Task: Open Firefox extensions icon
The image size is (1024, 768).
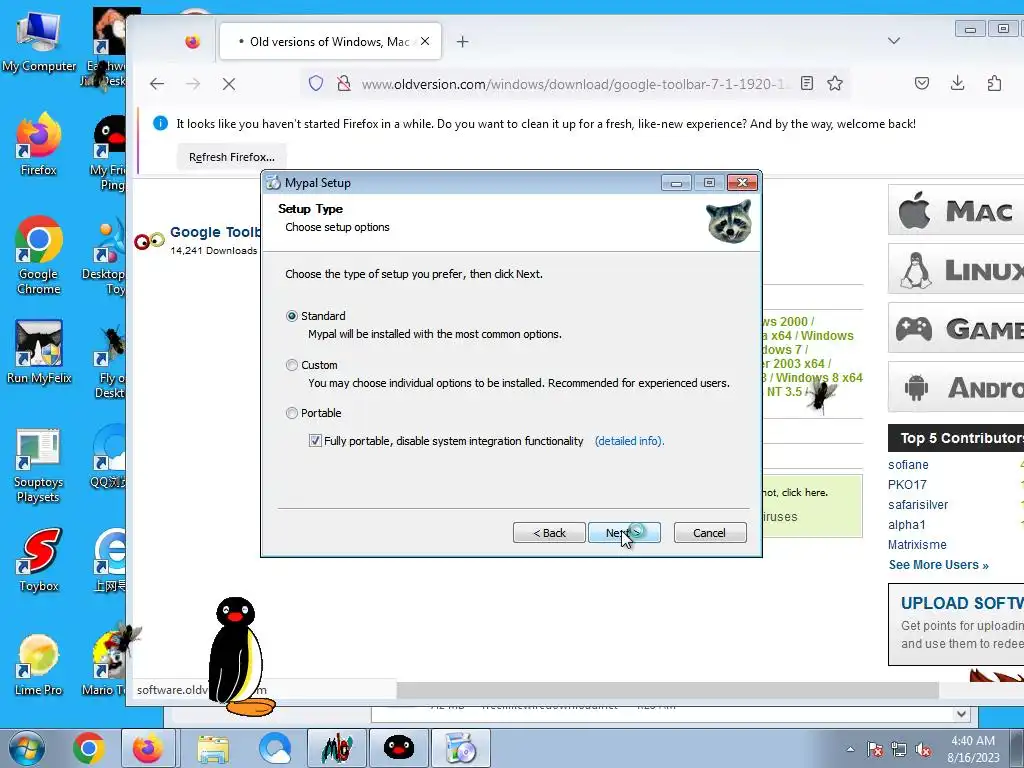Action: click(994, 84)
